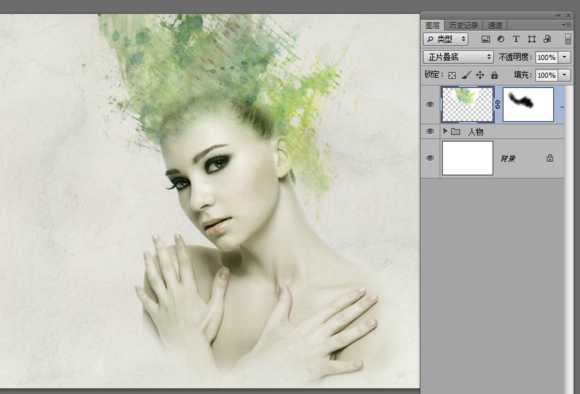
Task: Select the black brush layer mask thumbnail
Action: (528, 105)
